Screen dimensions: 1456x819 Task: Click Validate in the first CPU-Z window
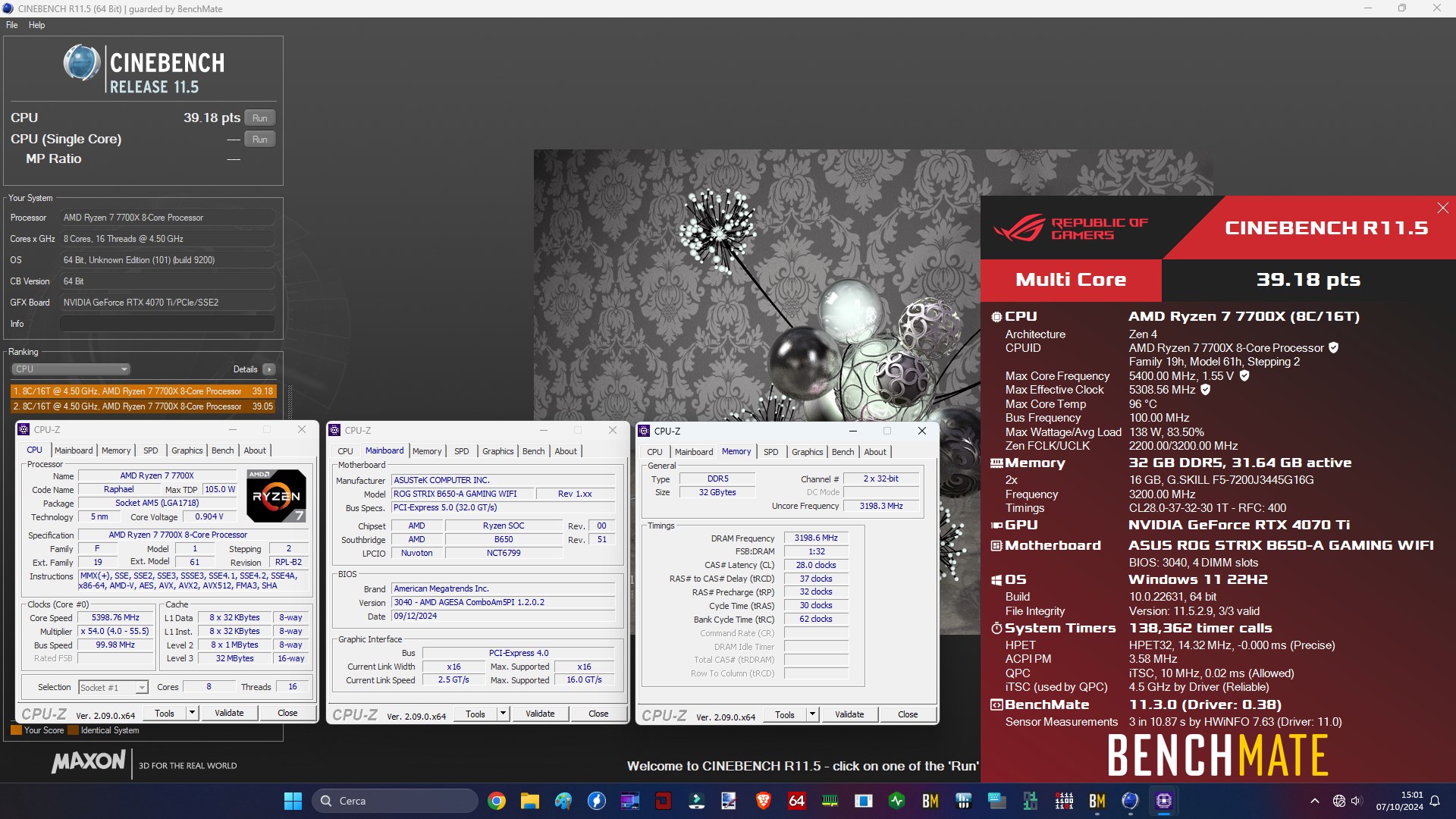229,713
